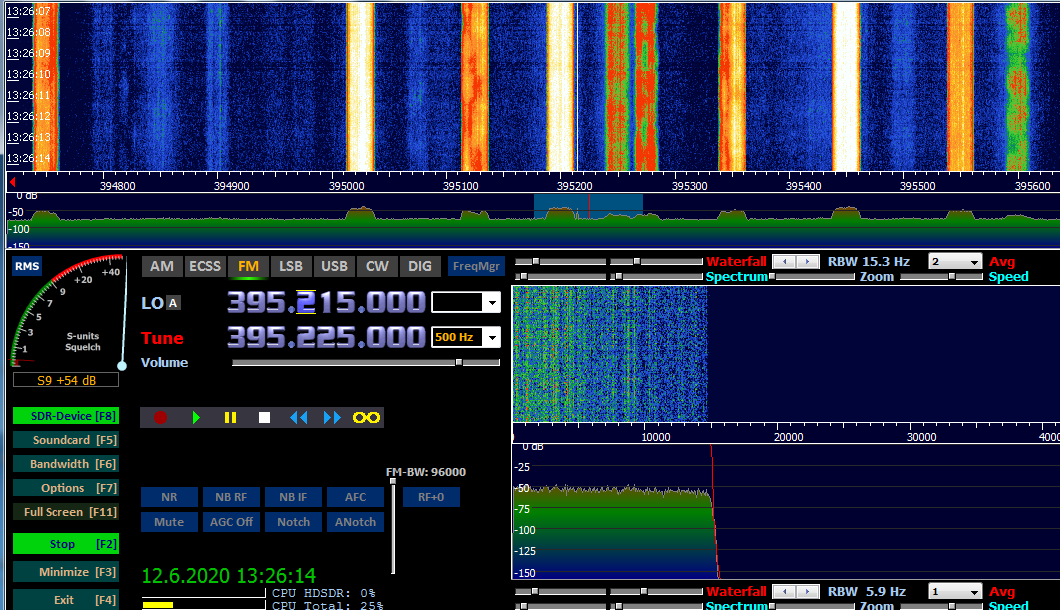Click the green play button
This screenshot has height=610, width=1060.
(x=196, y=417)
